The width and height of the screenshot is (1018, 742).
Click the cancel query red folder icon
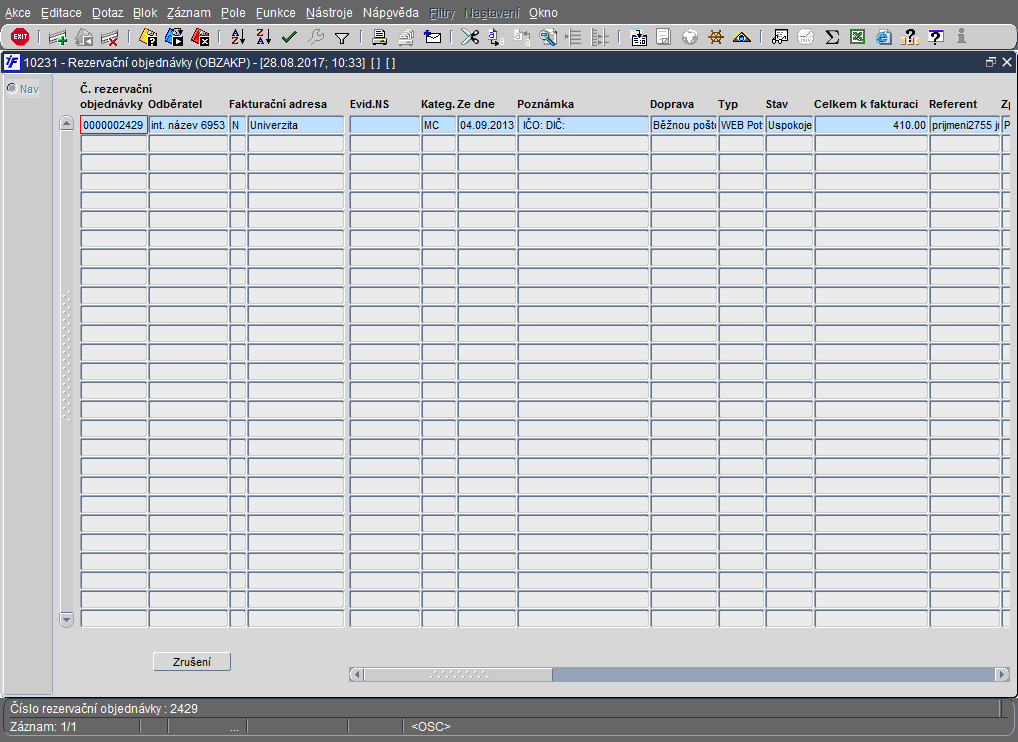(x=200, y=38)
